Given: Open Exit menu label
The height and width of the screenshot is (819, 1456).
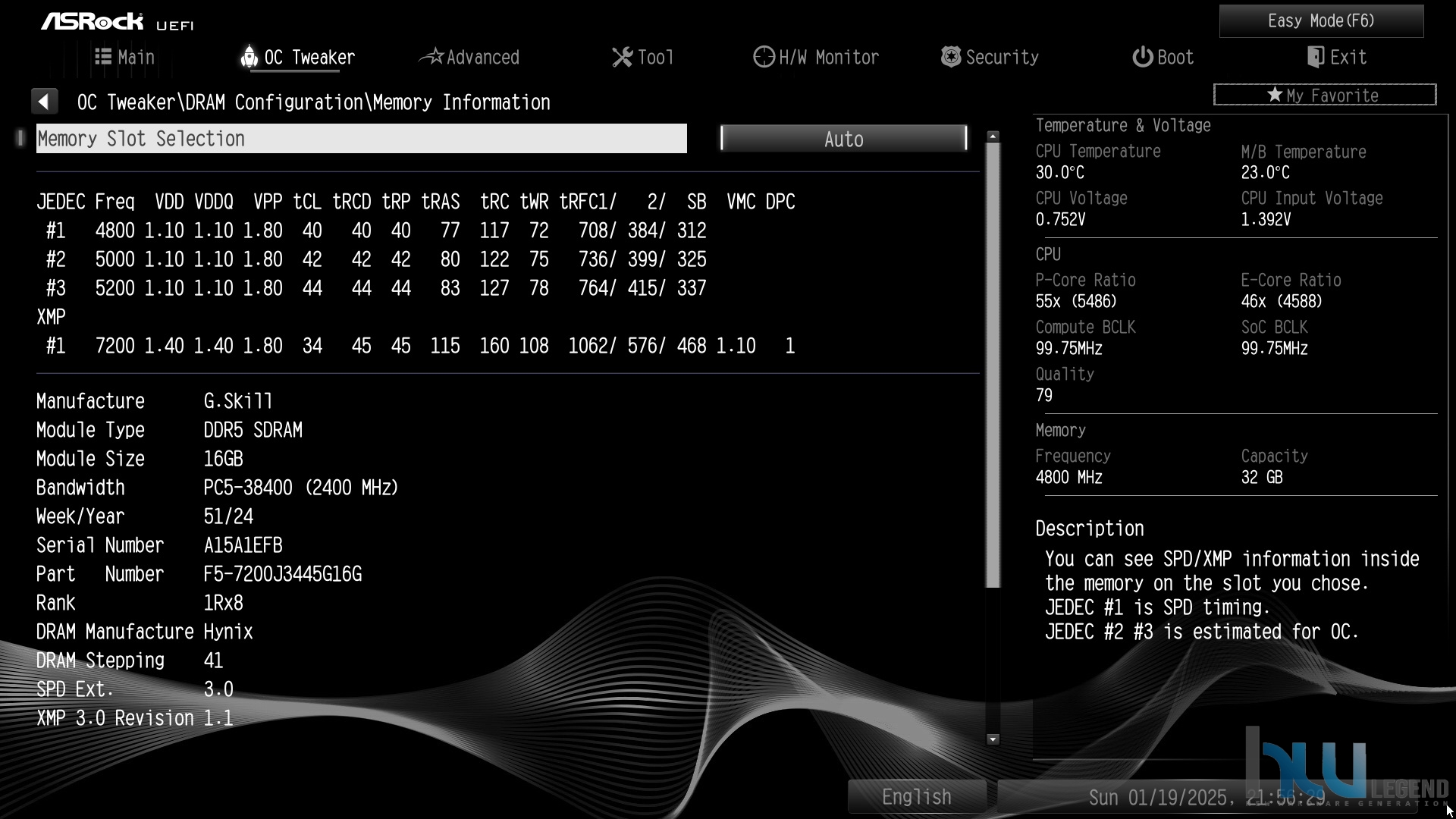Looking at the screenshot, I should pyautogui.click(x=1348, y=57).
